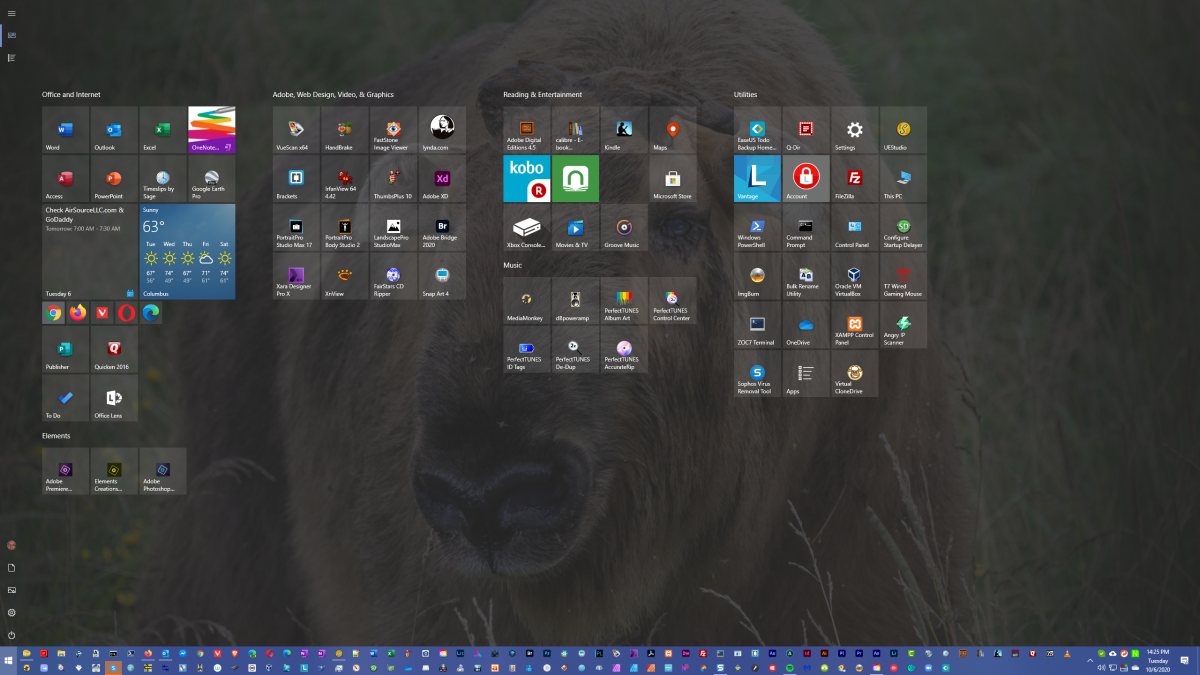The image size is (1200, 675).
Task: Open the VueScan x64 tile
Action: [296, 130]
